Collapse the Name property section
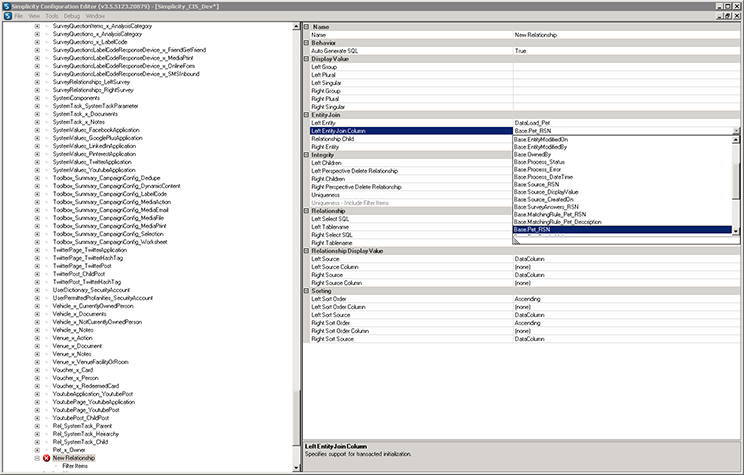The image size is (744, 475). 307,27
